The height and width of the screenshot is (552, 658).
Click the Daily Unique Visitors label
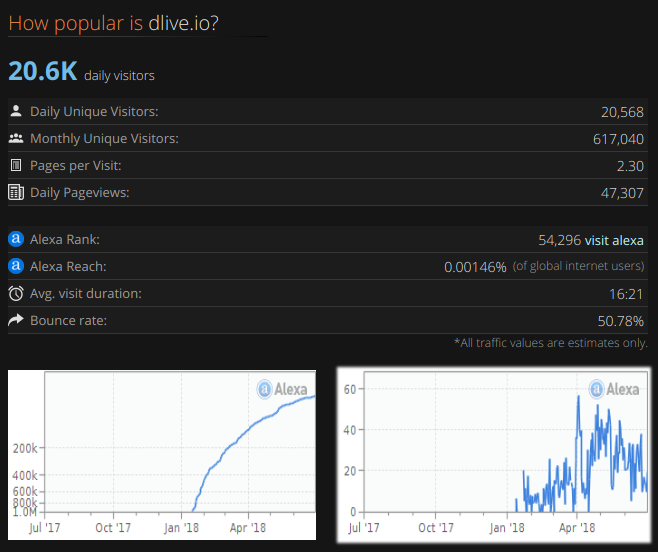94,112
